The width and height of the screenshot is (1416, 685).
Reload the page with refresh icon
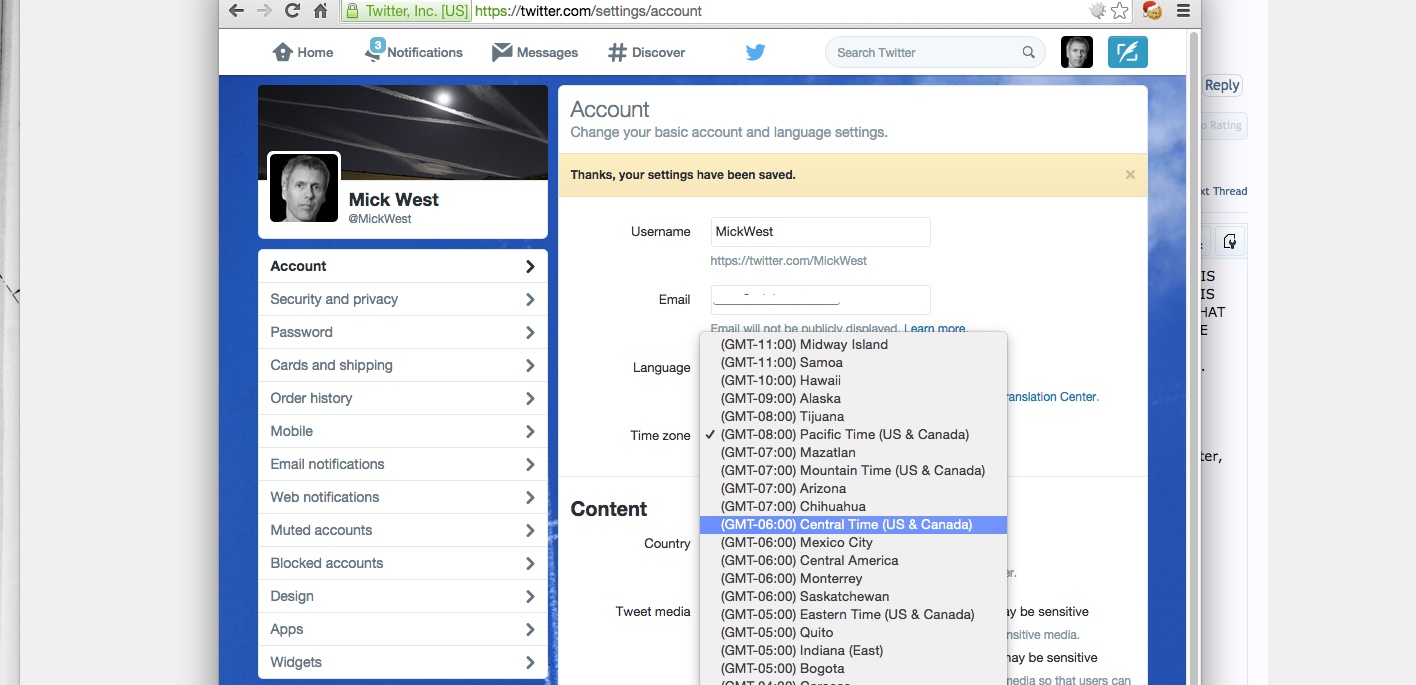[x=292, y=11]
